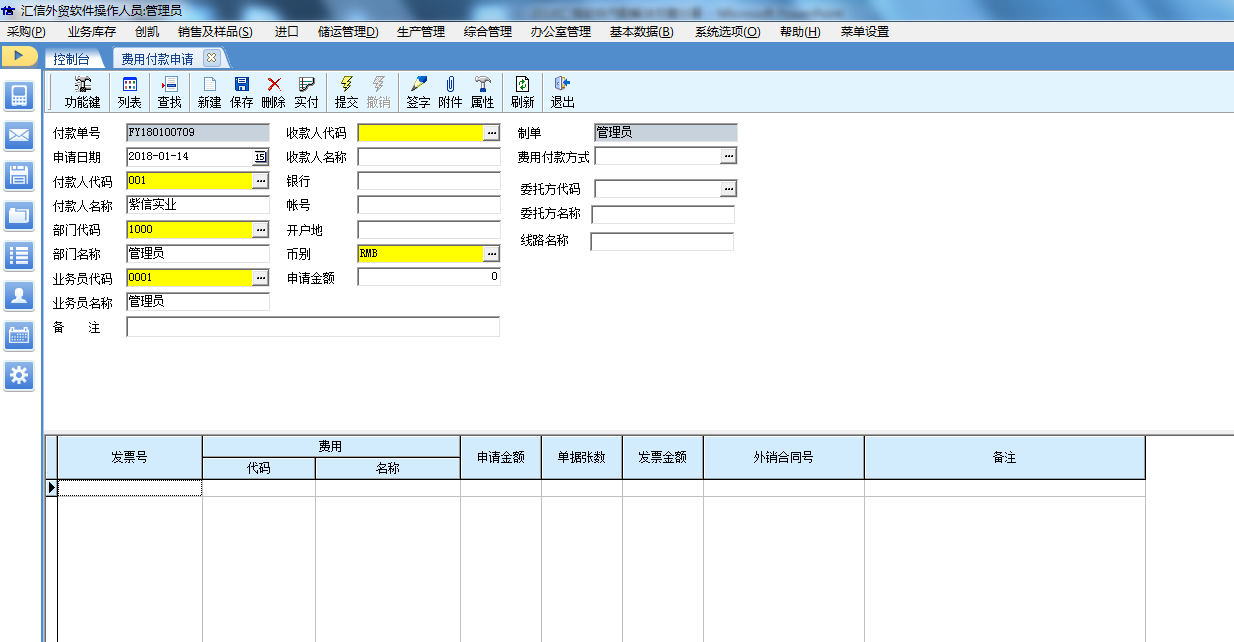This screenshot has height=642, width=1234.
Task: Click the 新建 (New) toolbar icon
Action: pos(209,86)
